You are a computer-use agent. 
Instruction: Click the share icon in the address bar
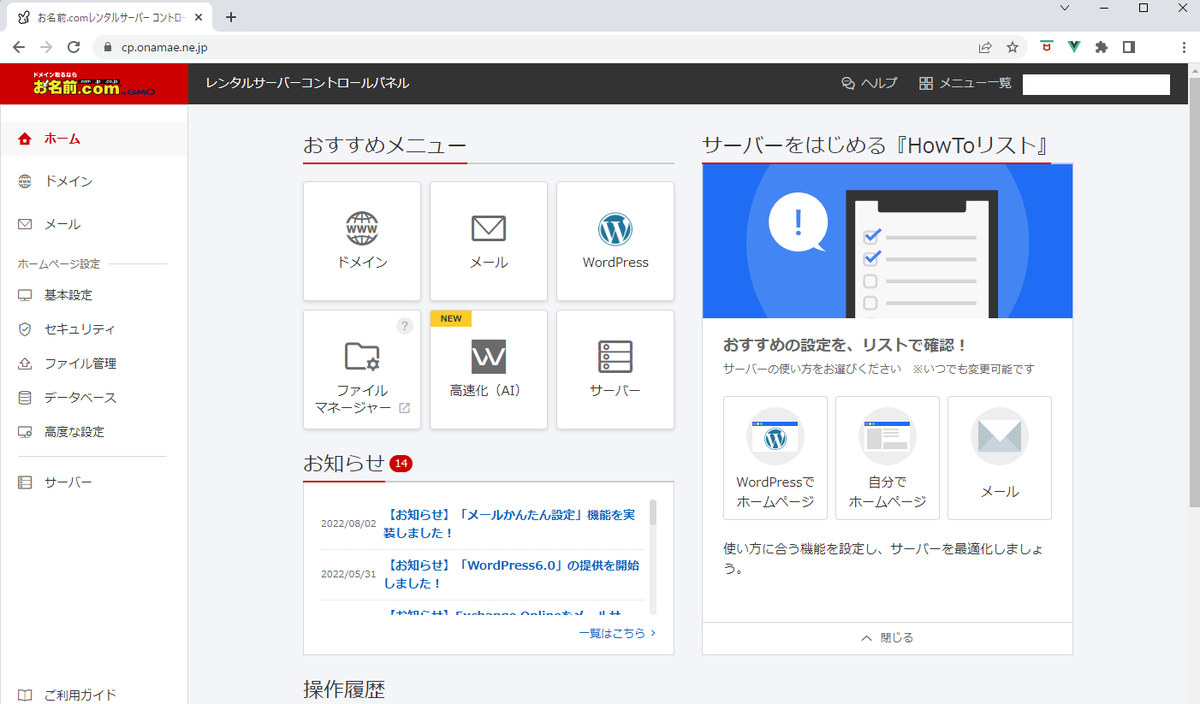point(985,47)
